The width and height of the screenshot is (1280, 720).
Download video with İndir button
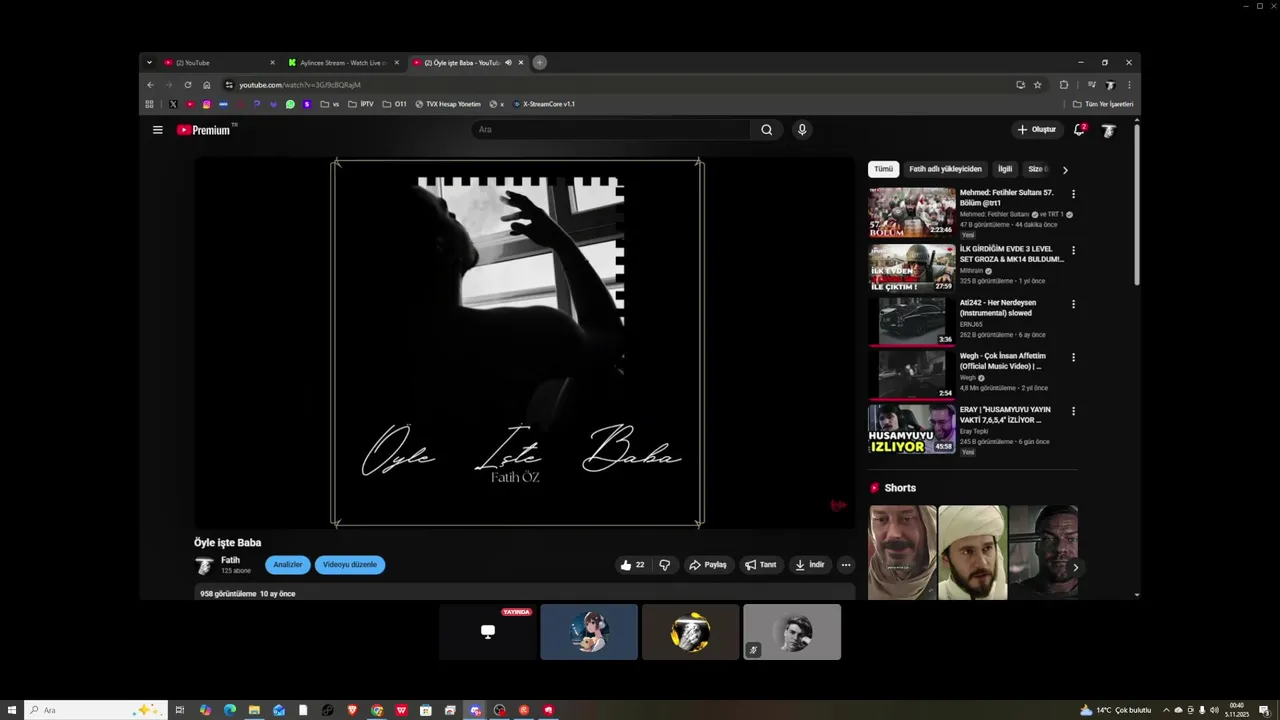click(810, 565)
